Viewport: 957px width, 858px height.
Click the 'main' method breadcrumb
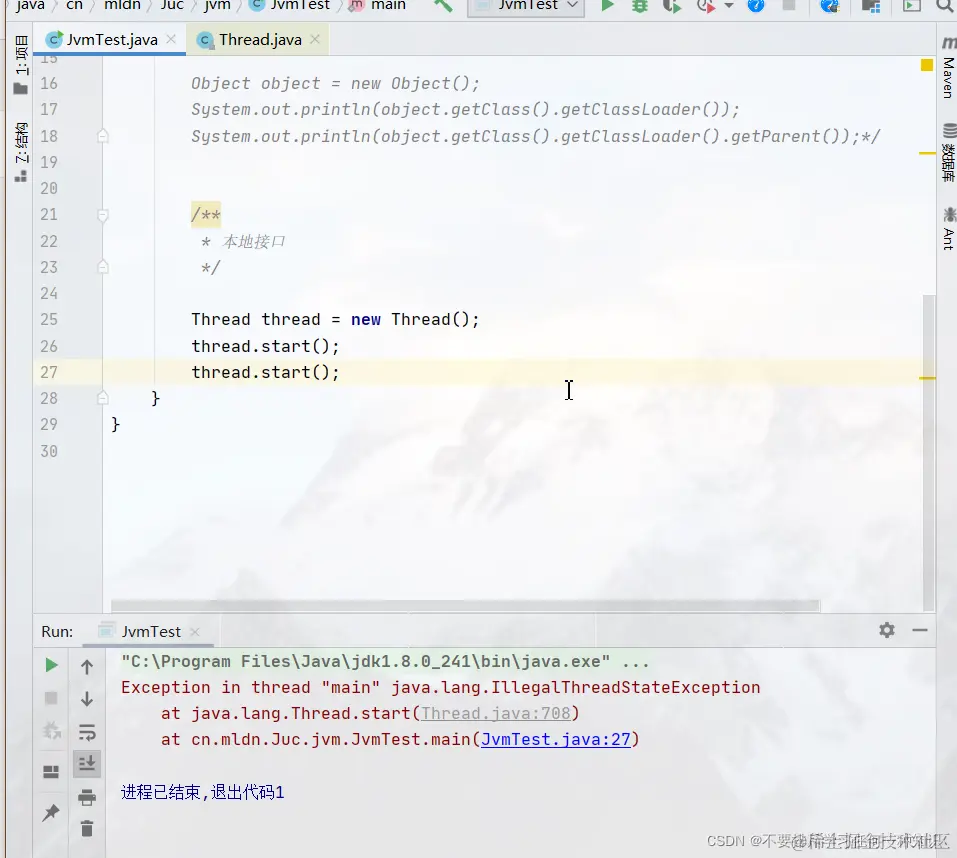(388, 5)
